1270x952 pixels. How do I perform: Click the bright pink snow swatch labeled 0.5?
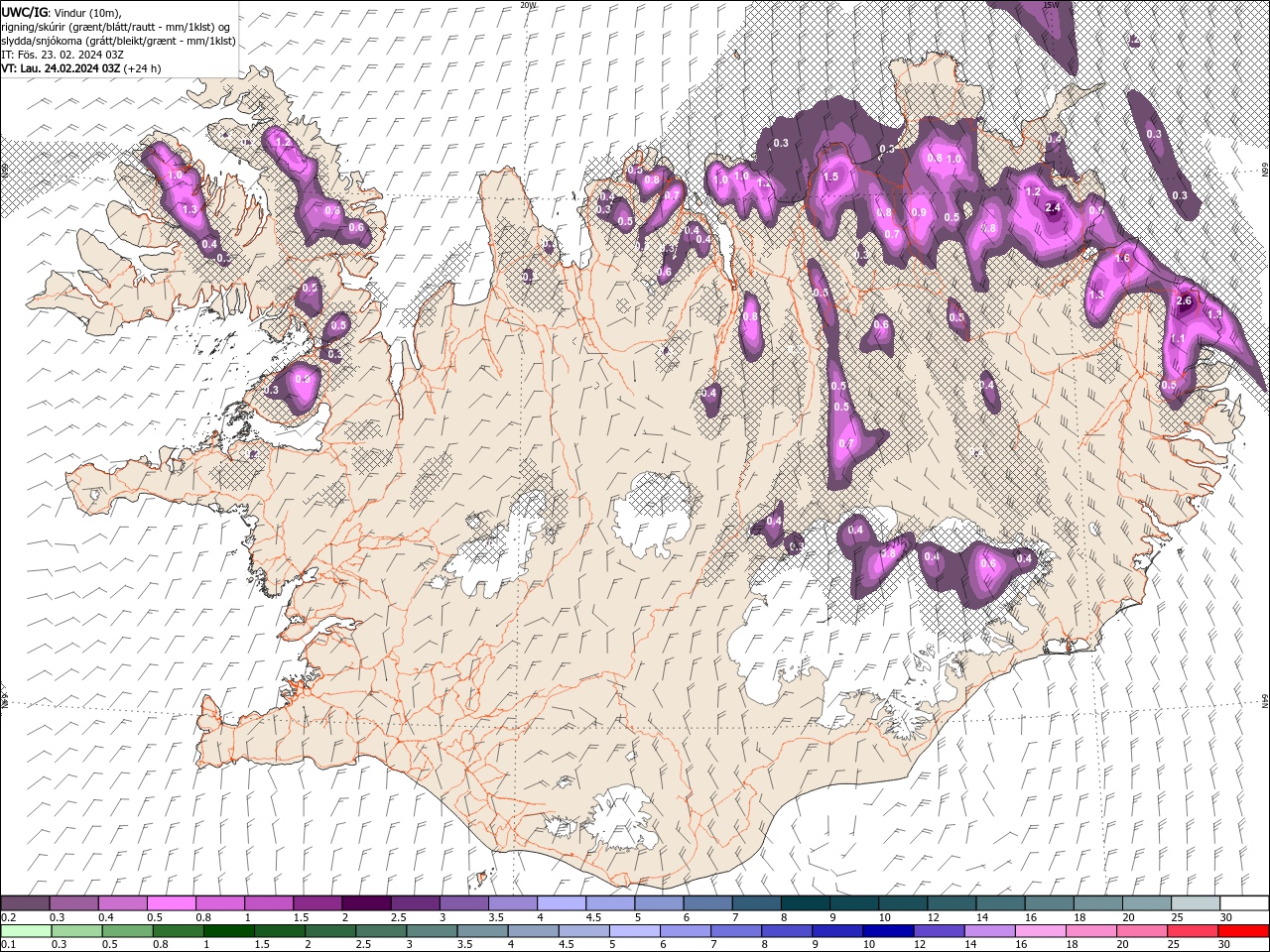172,903
